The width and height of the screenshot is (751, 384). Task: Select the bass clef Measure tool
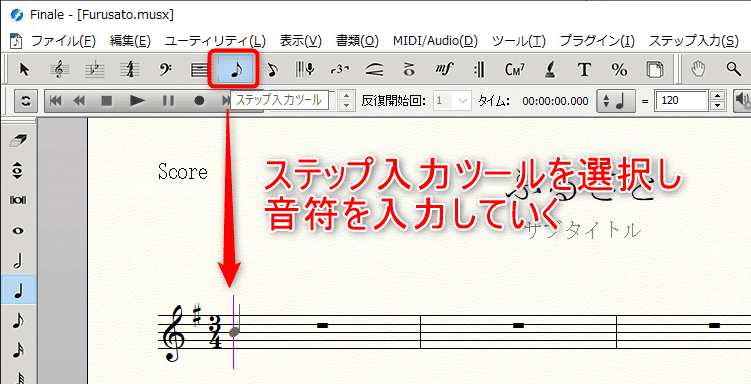point(165,70)
